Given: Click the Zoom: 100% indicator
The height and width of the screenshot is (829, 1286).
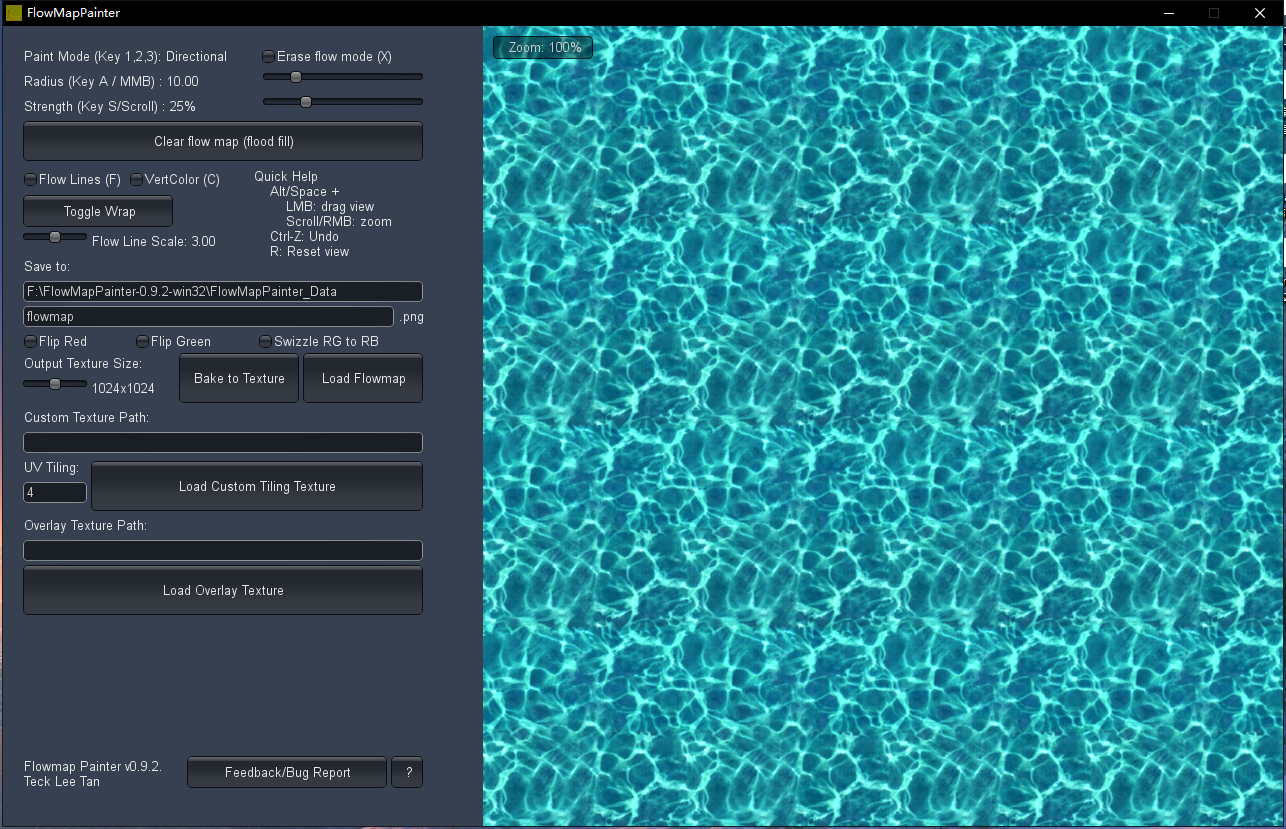Looking at the screenshot, I should click(542, 47).
